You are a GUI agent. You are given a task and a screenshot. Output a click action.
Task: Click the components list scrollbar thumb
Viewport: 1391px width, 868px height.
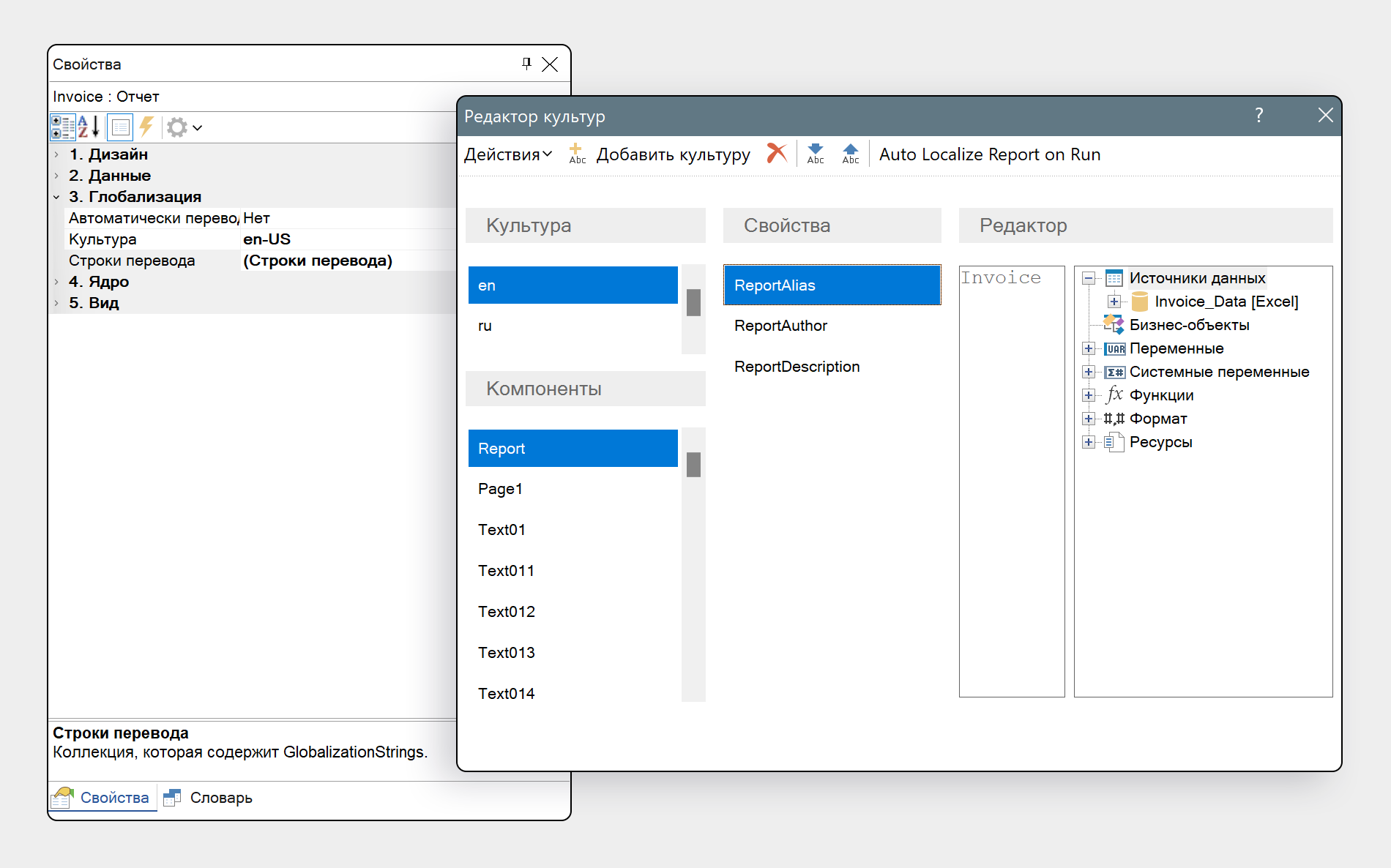(x=694, y=465)
